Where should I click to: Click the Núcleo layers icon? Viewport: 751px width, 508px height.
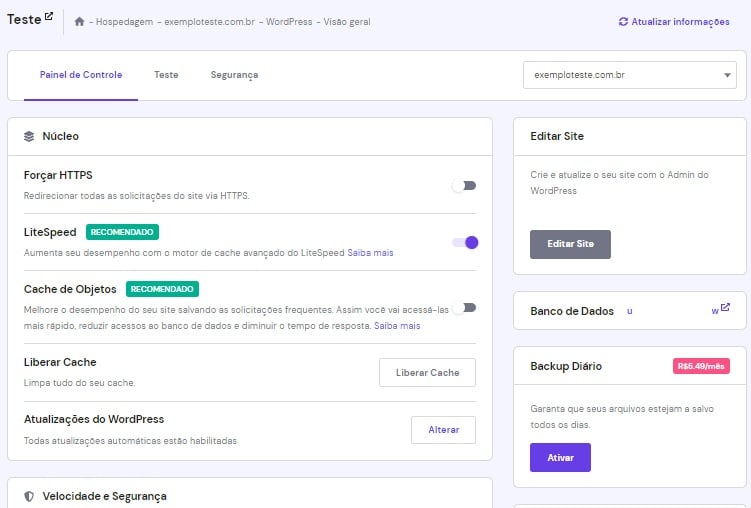point(29,136)
